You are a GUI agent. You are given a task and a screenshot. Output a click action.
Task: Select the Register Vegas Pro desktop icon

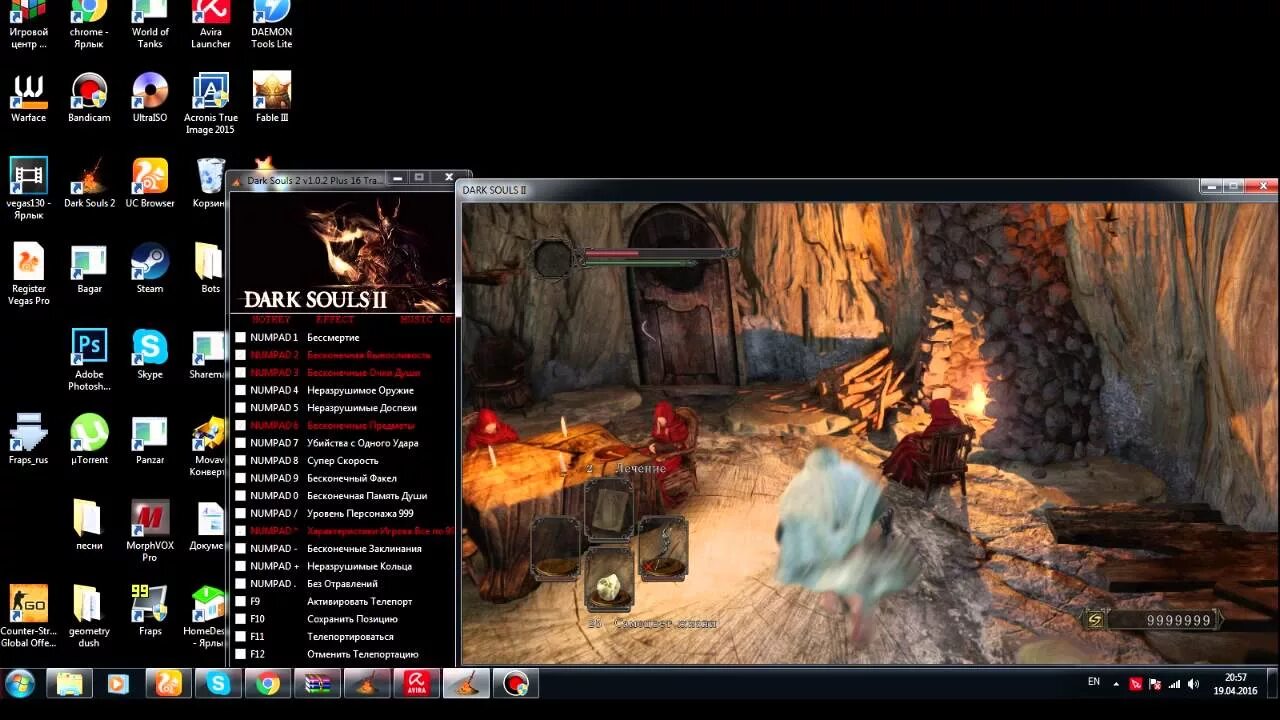(x=28, y=274)
